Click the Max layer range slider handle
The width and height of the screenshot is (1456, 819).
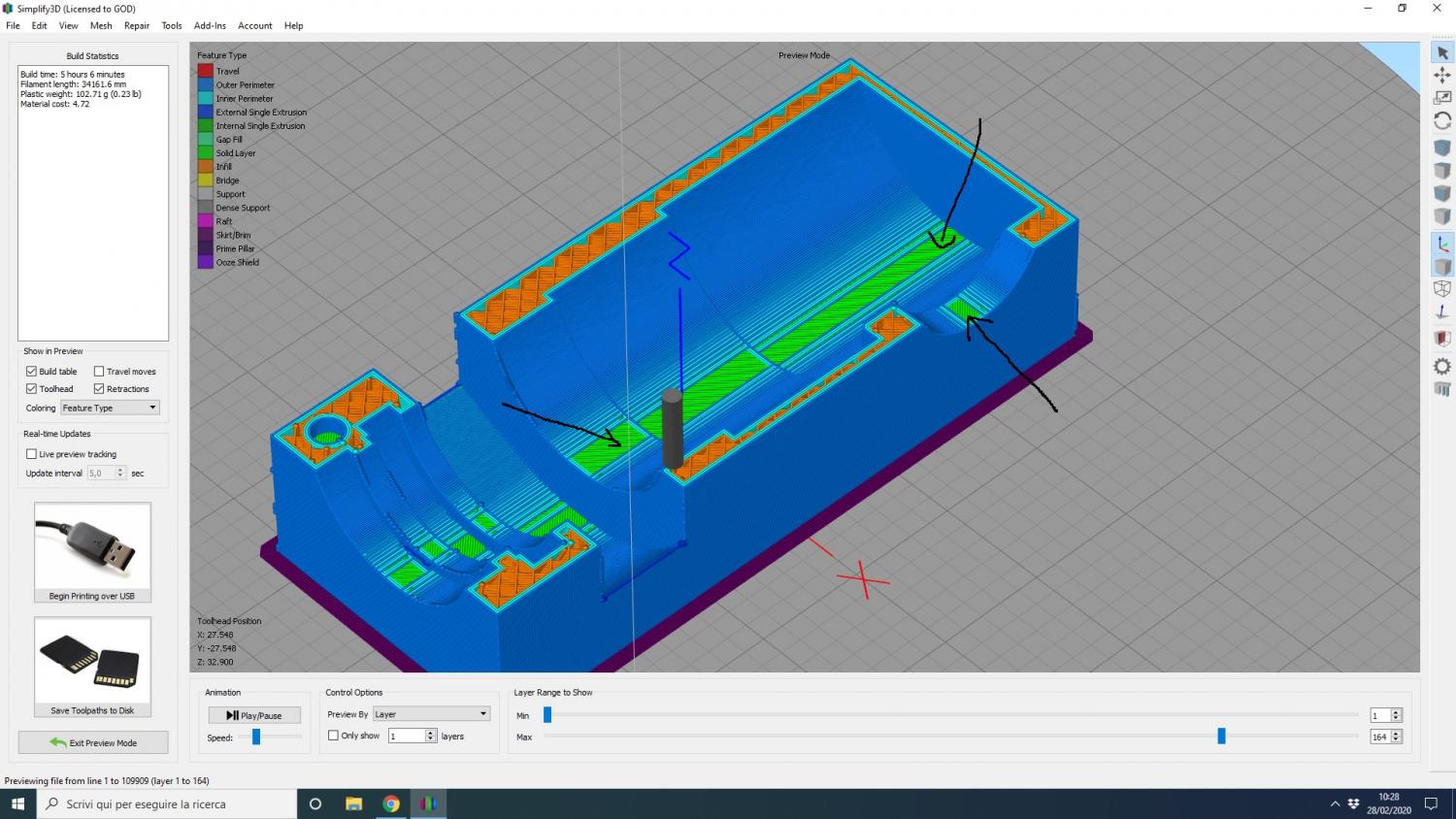pyautogui.click(x=1221, y=737)
